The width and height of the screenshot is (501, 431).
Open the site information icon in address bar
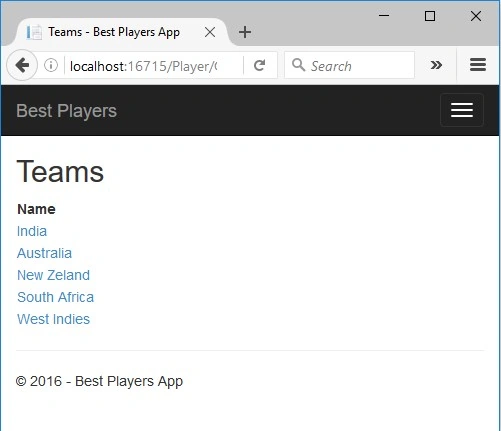click(x=51, y=65)
